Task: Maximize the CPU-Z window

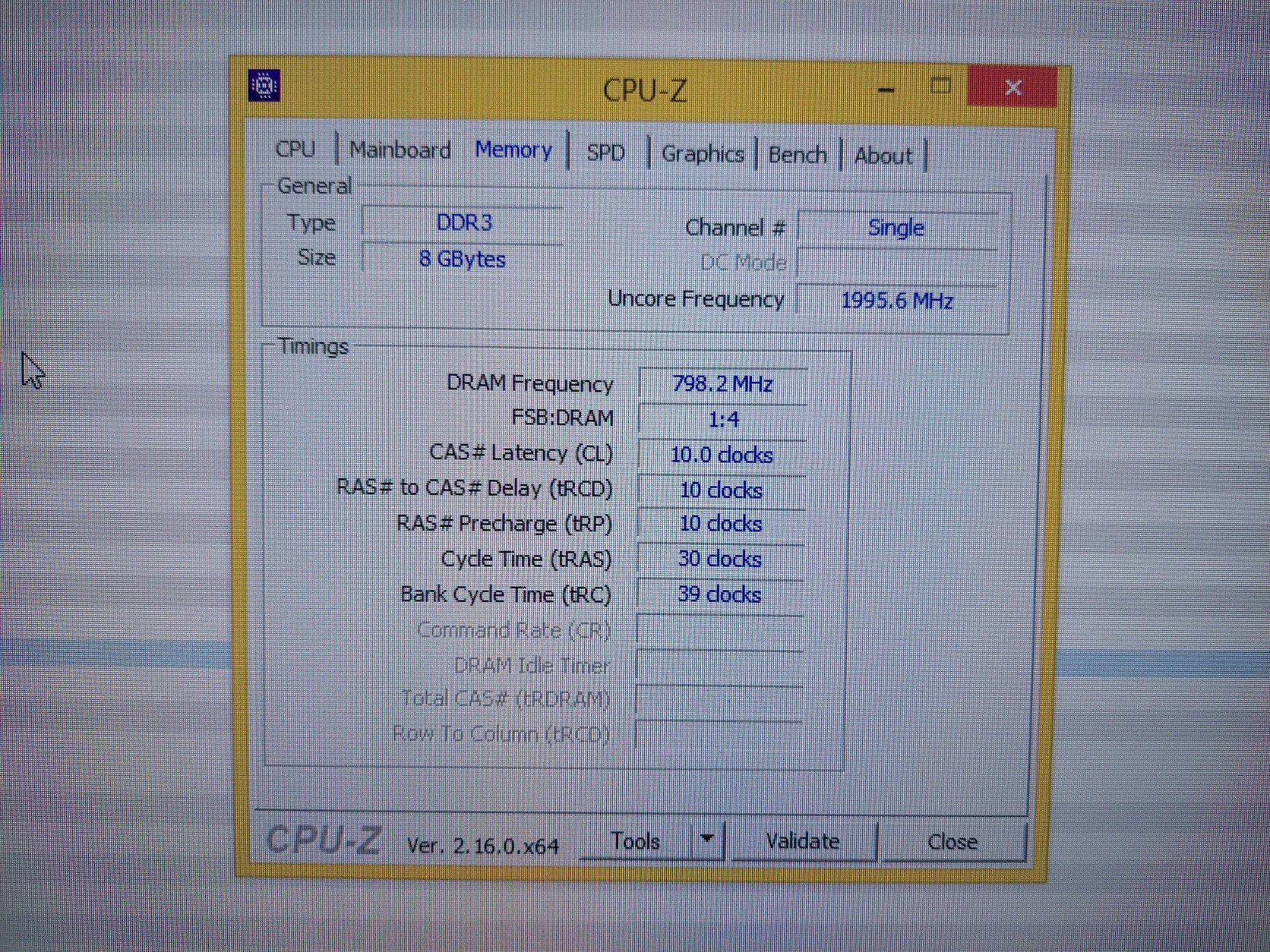Action: click(940, 86)
